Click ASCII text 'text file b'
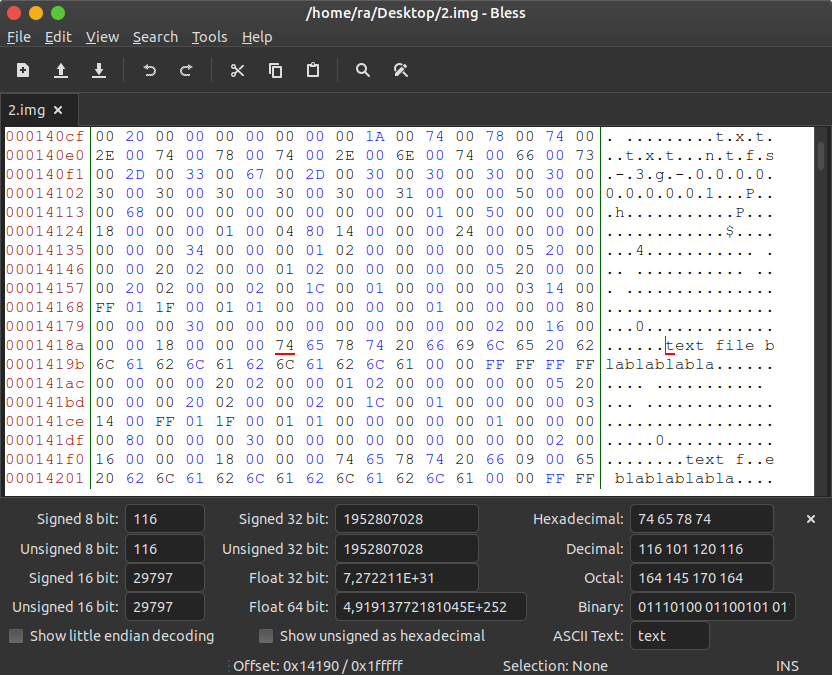The height and width of the screenshot is (675, 832). tap(720, 345)
